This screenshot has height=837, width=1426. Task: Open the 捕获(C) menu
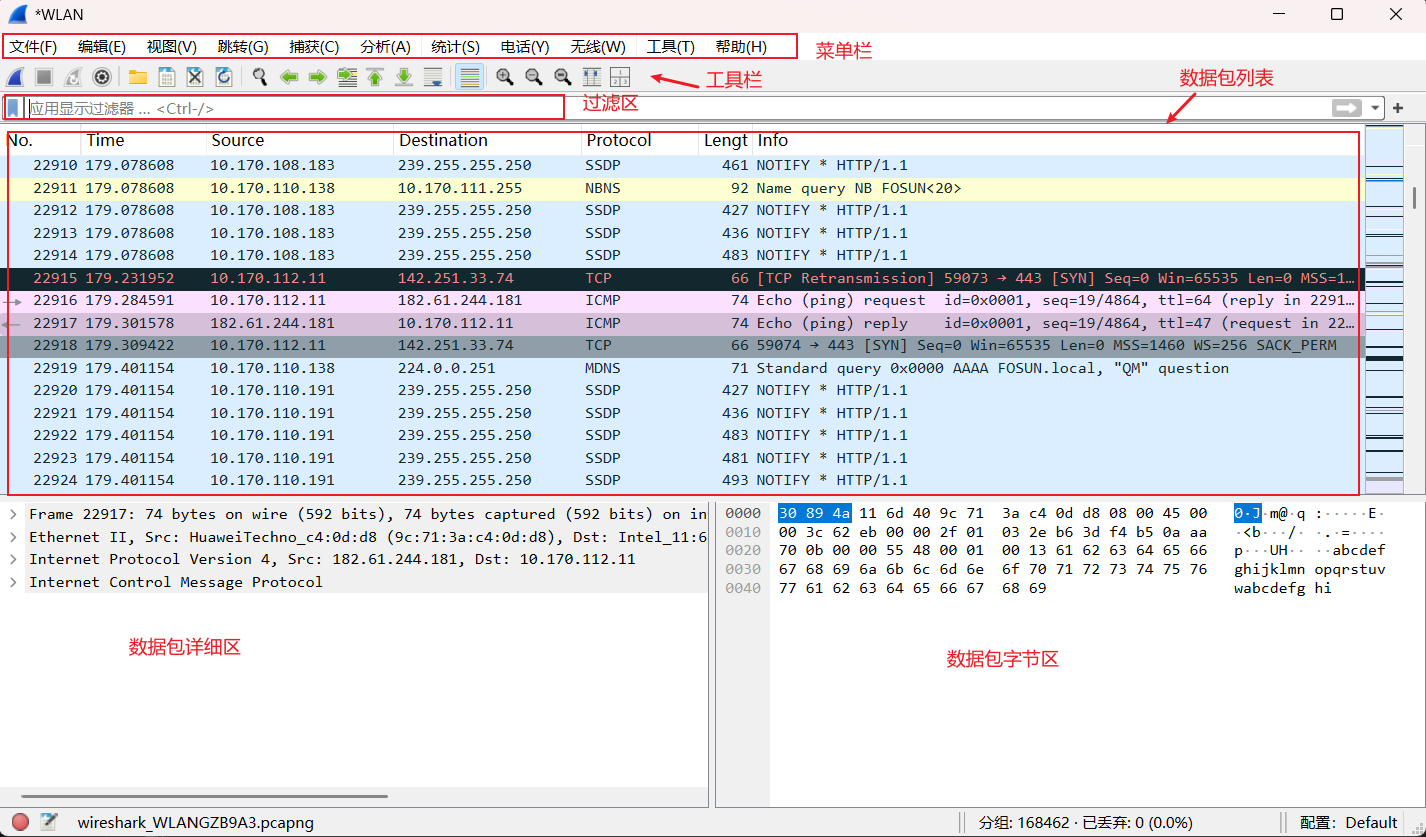click(314, 47)
